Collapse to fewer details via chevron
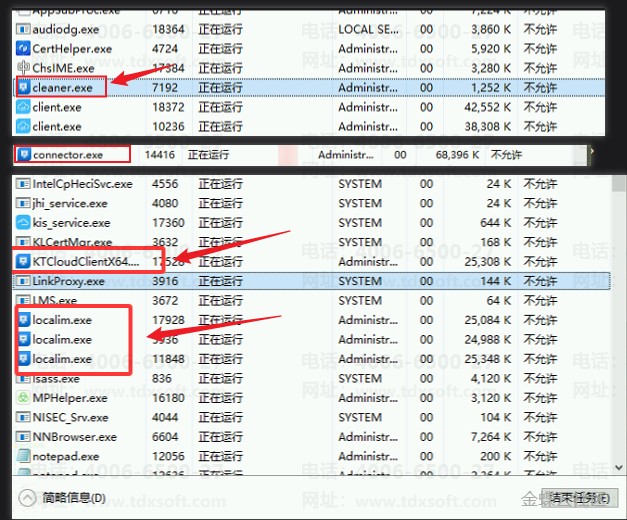The height and width of the screenshot is (520, 627). (28, 498)
